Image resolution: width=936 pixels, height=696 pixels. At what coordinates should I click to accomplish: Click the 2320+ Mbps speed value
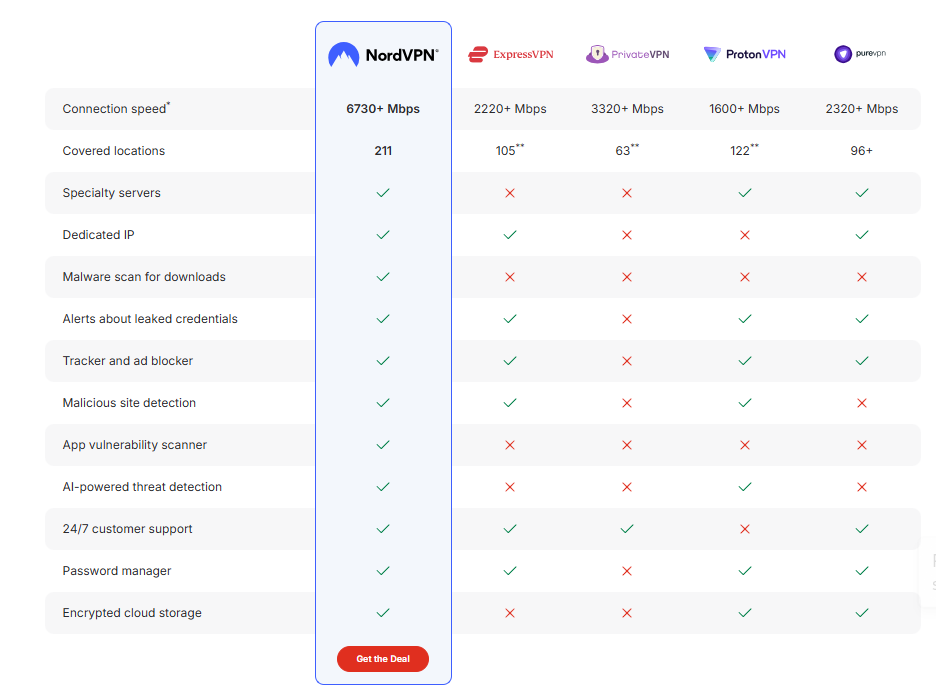(x=862, y=109)
